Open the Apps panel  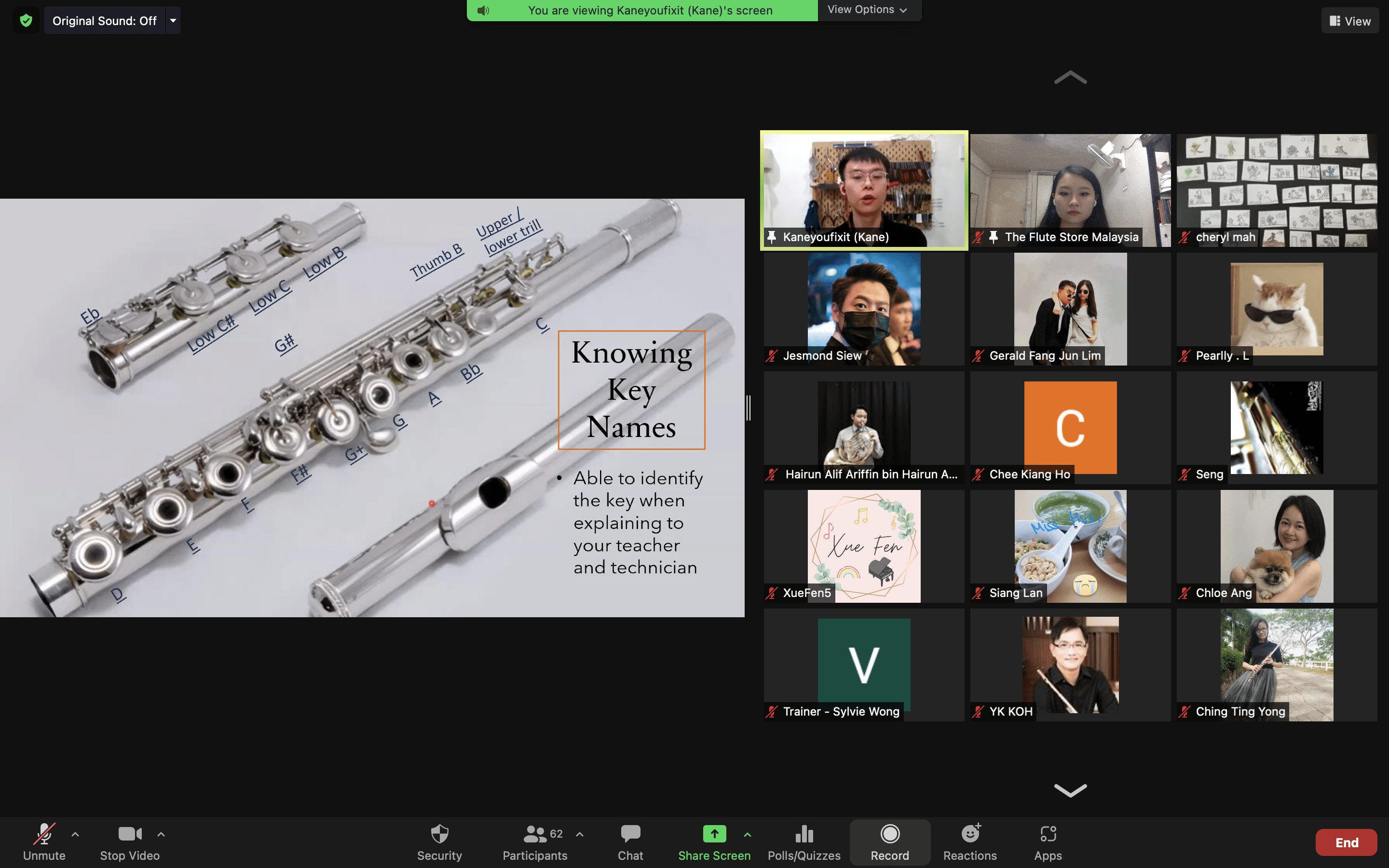1048,841
